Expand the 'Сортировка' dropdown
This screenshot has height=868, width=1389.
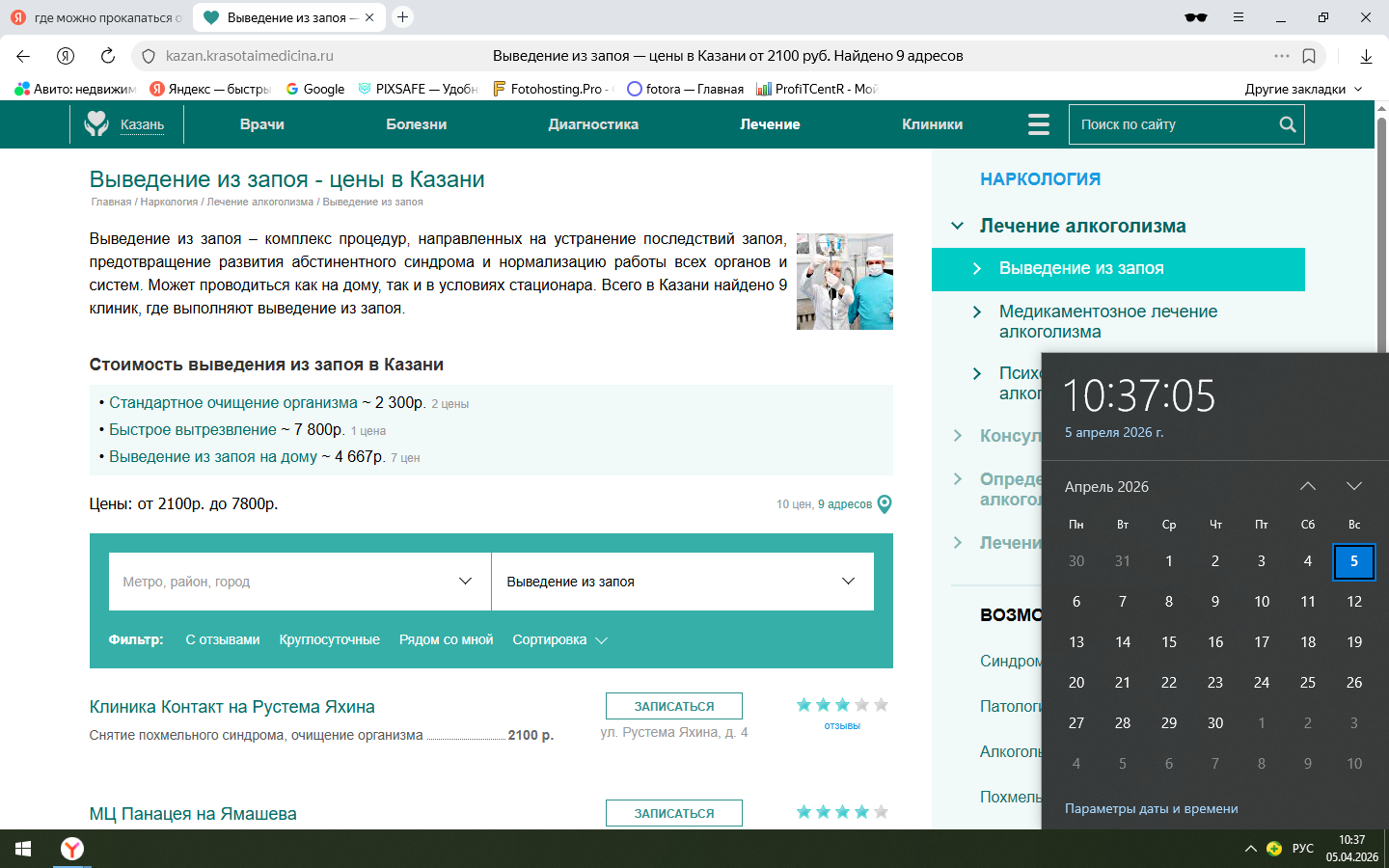pyautogui.click(x=559, y=639)
